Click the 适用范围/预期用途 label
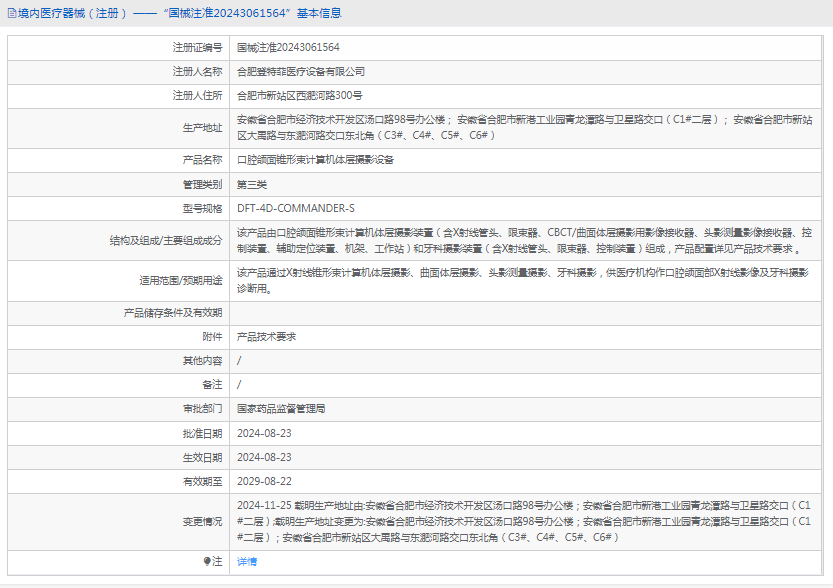This screenshot has height=588, width=833. (x=181, y=280)
